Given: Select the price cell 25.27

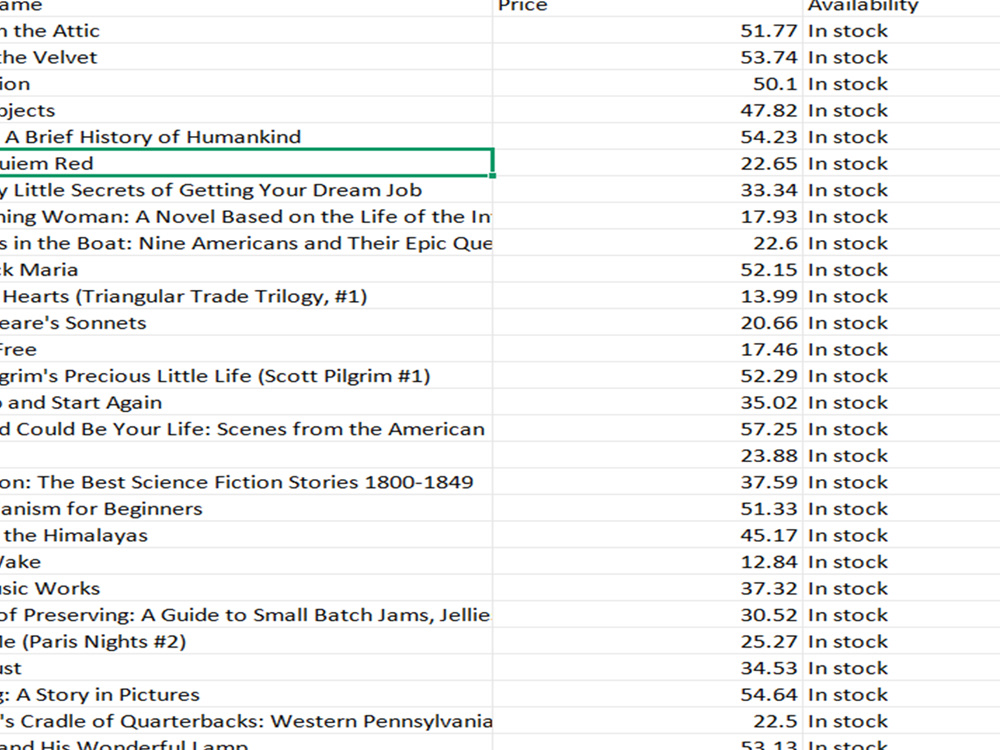Looking at the screenshot, I should 647,642.
